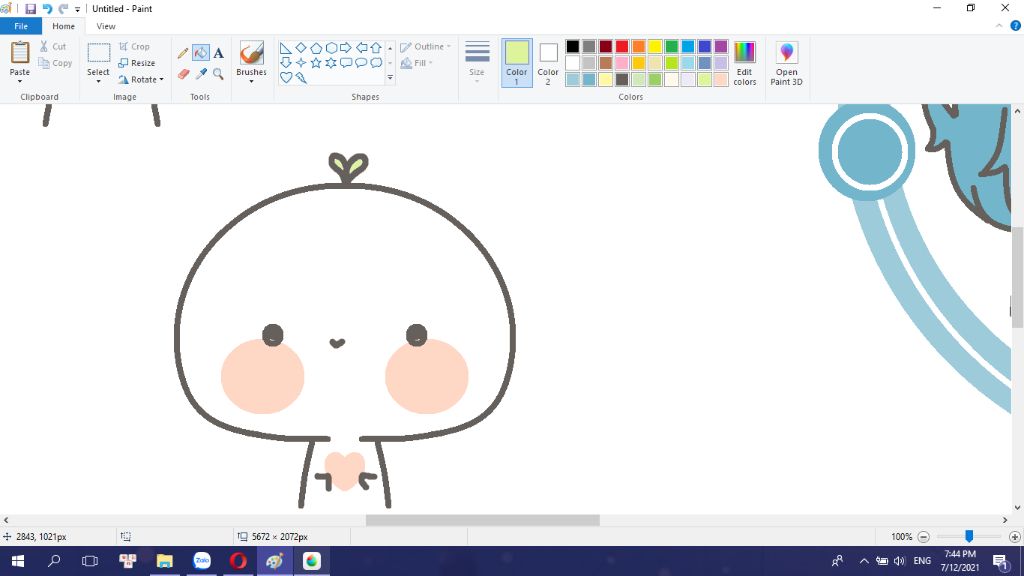
Task: Save the drawing from quick access toolbar
Action: coord(30,8)
